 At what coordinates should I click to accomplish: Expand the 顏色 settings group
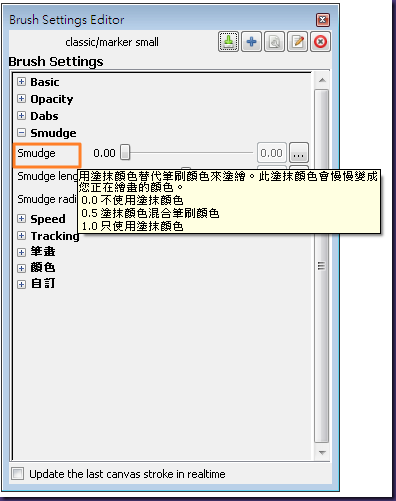tap(21, 268)
